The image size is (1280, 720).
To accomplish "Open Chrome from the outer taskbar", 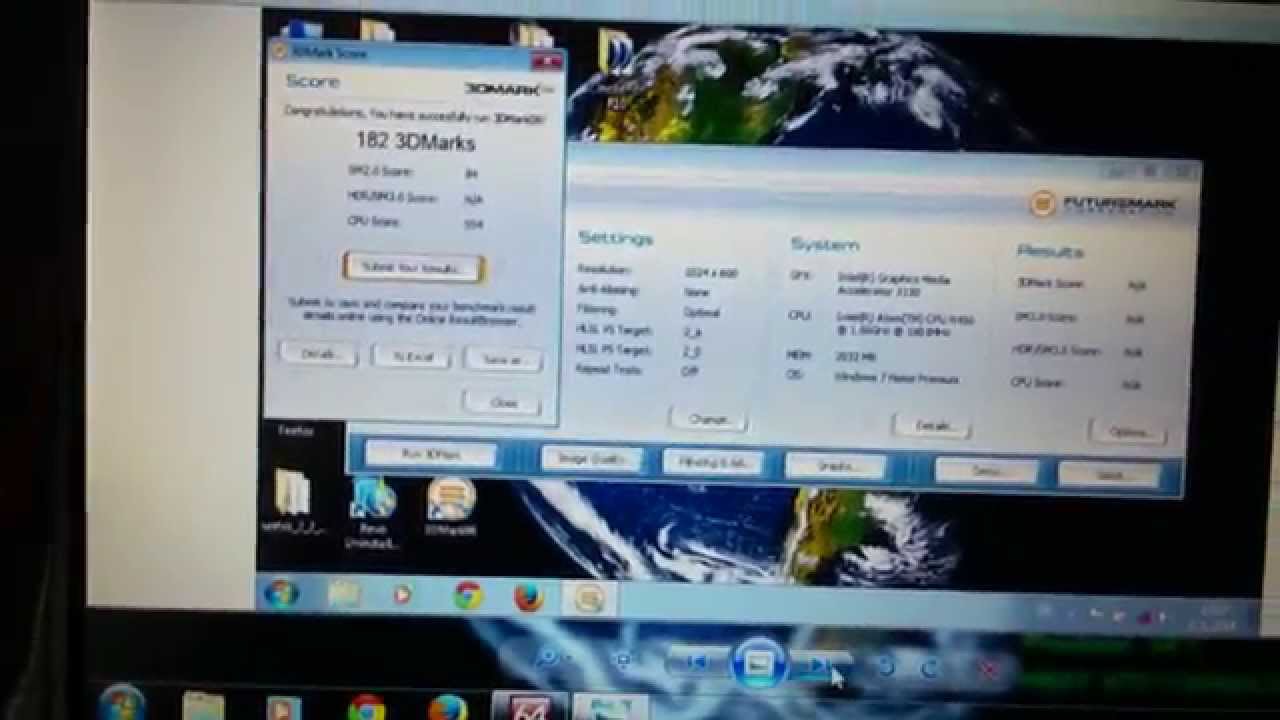I will pos(367,709).
